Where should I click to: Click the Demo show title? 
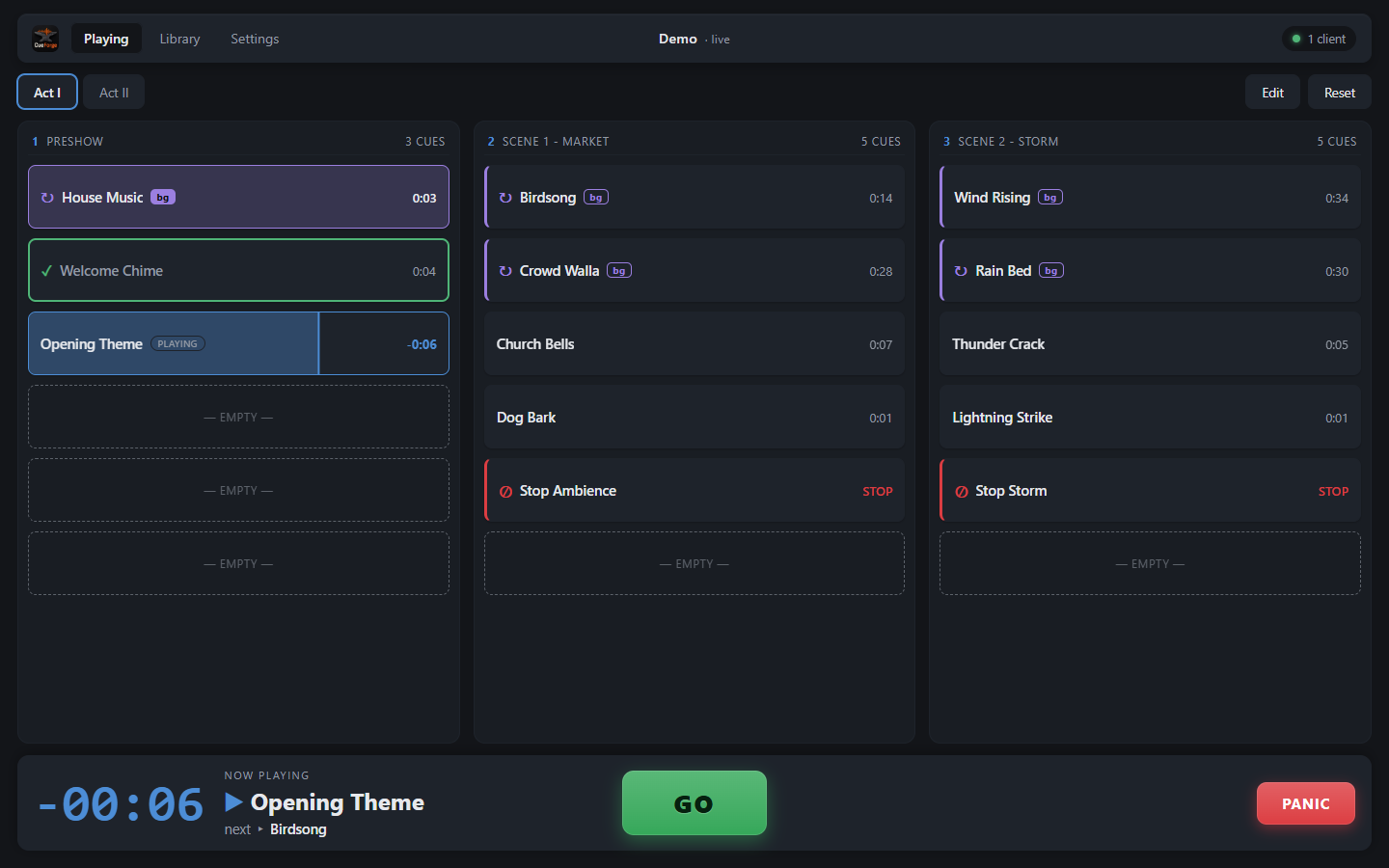pos(678,39)
